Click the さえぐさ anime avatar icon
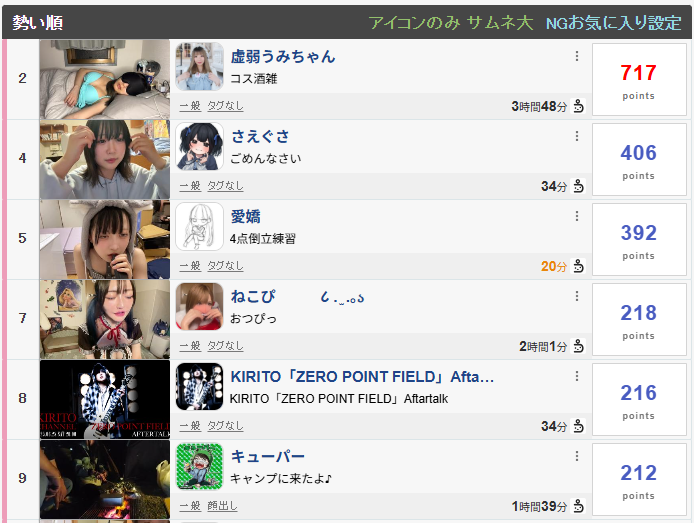Image resolution: width=694 pixels, height=523 pixels. pos(200,146)
